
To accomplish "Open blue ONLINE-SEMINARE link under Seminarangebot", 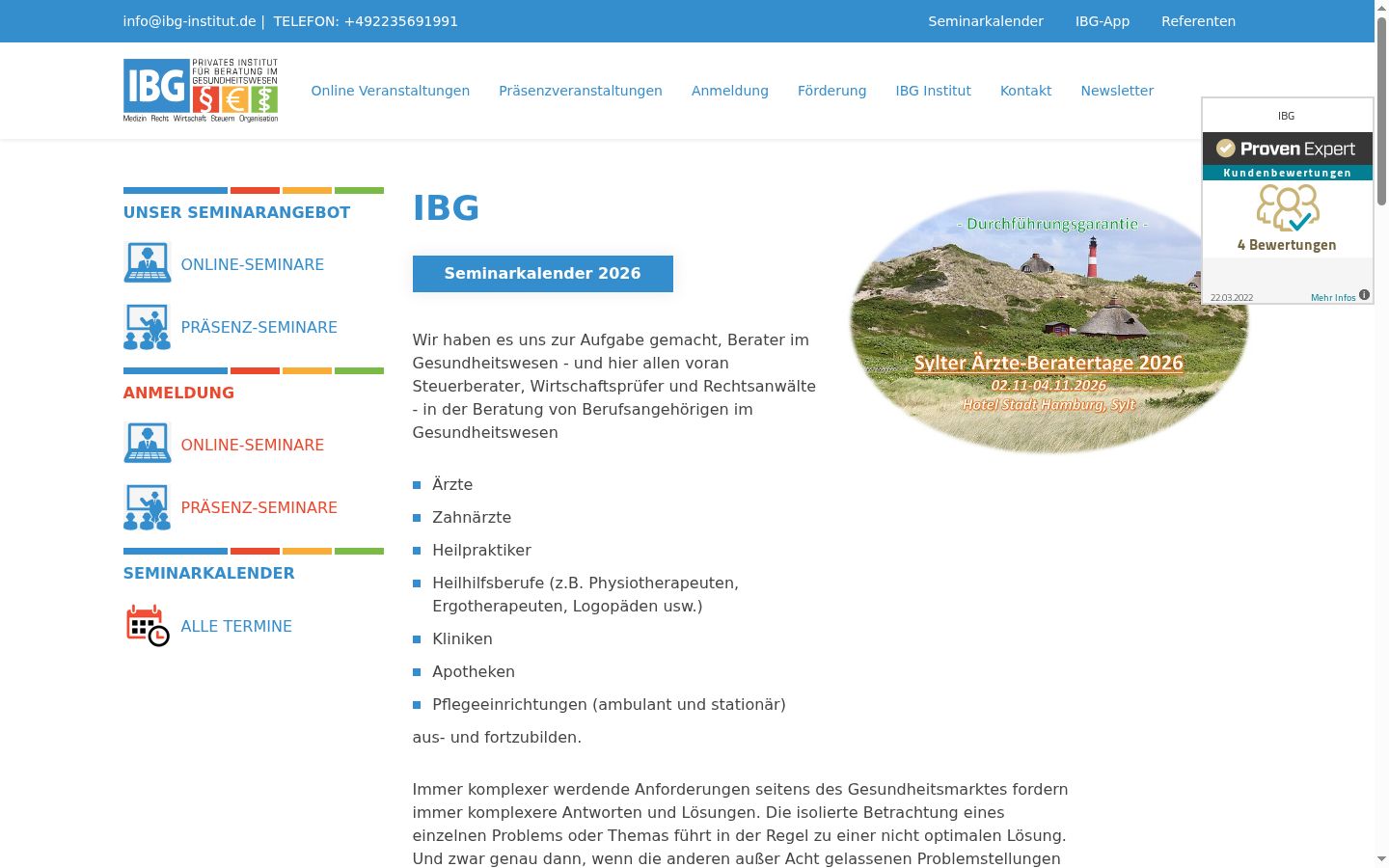I will point(253,264).
